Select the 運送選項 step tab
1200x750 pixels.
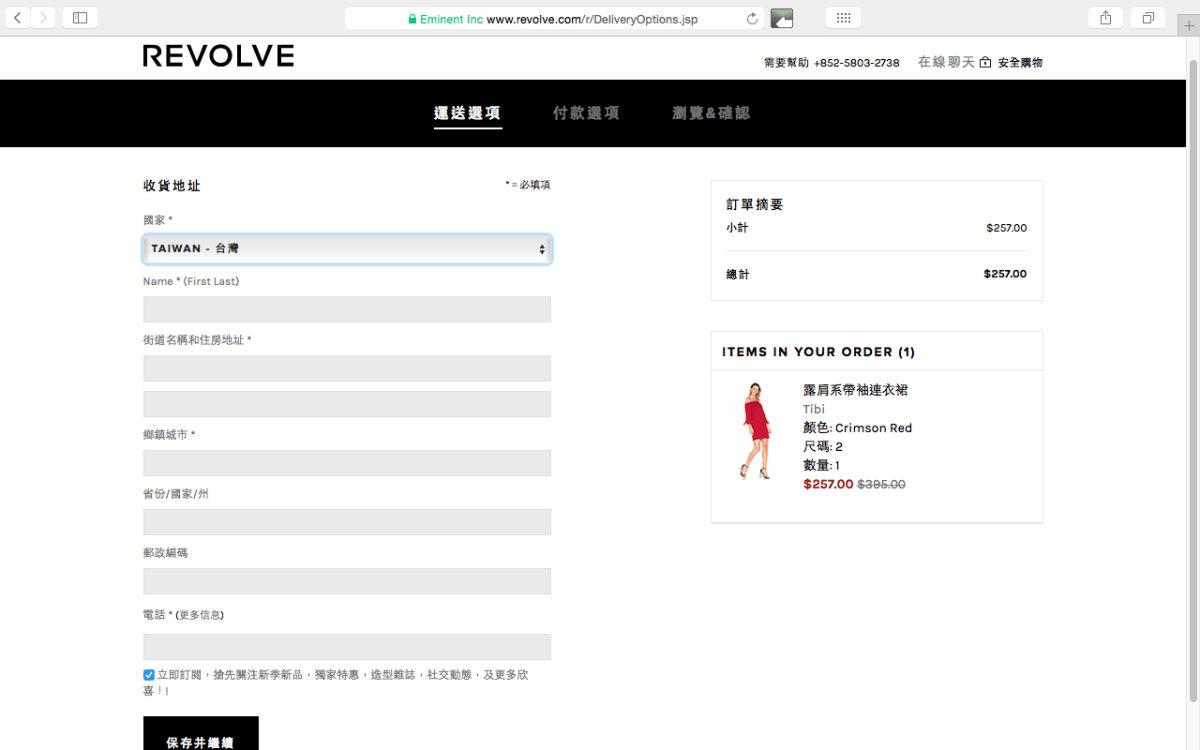coord(467,113)
